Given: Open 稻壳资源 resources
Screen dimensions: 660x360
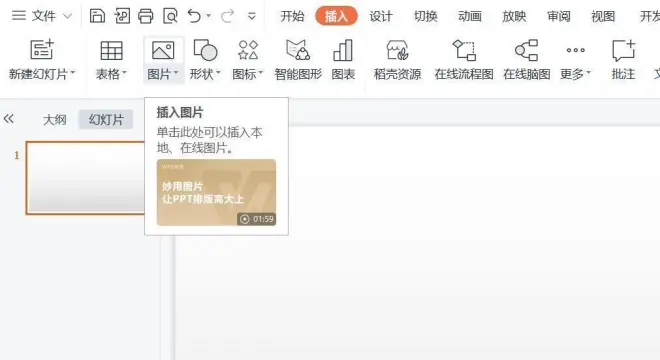Looking at the screenshot, I should point(397,59).
